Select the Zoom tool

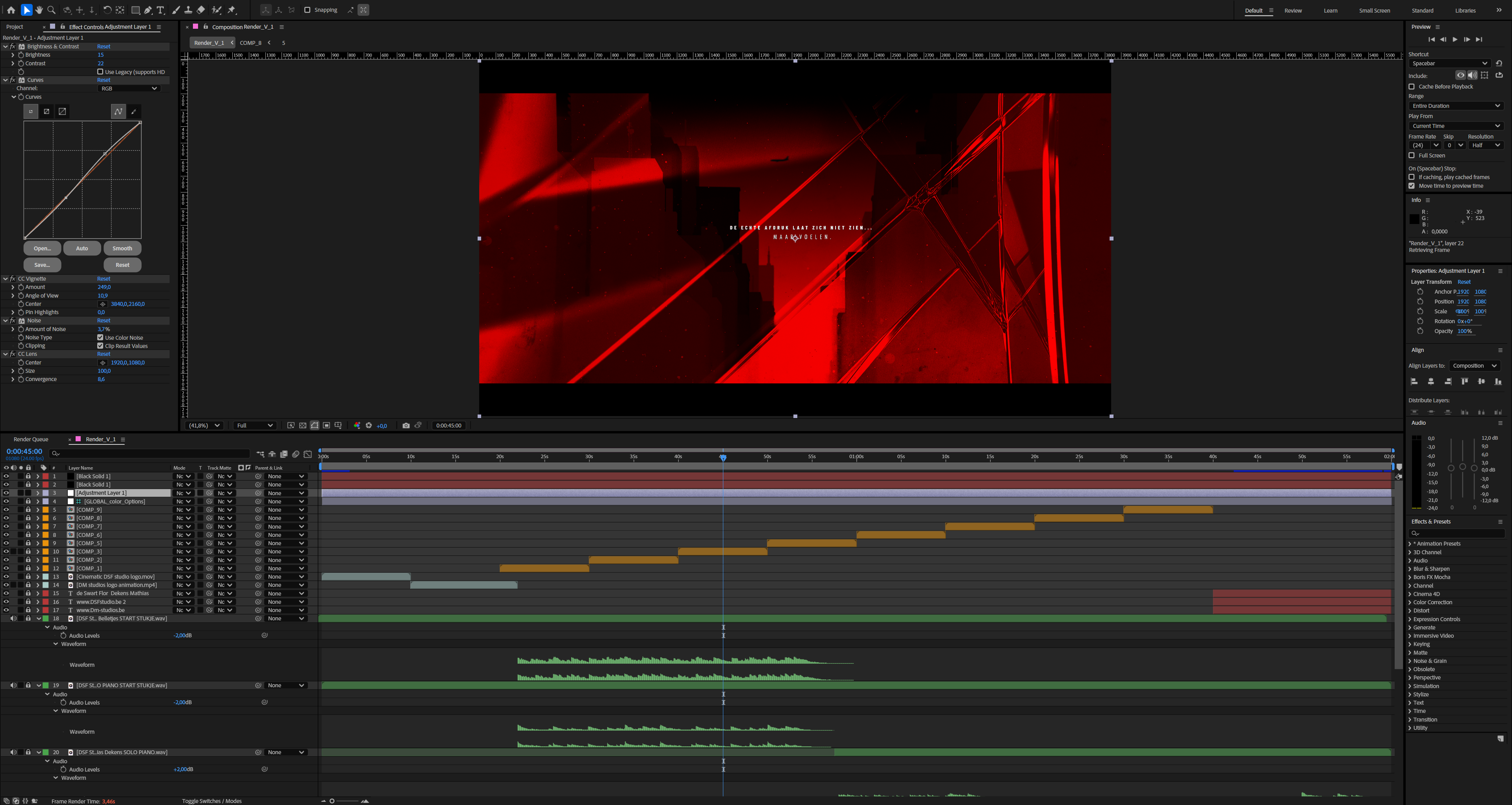[x=52, y=10]
